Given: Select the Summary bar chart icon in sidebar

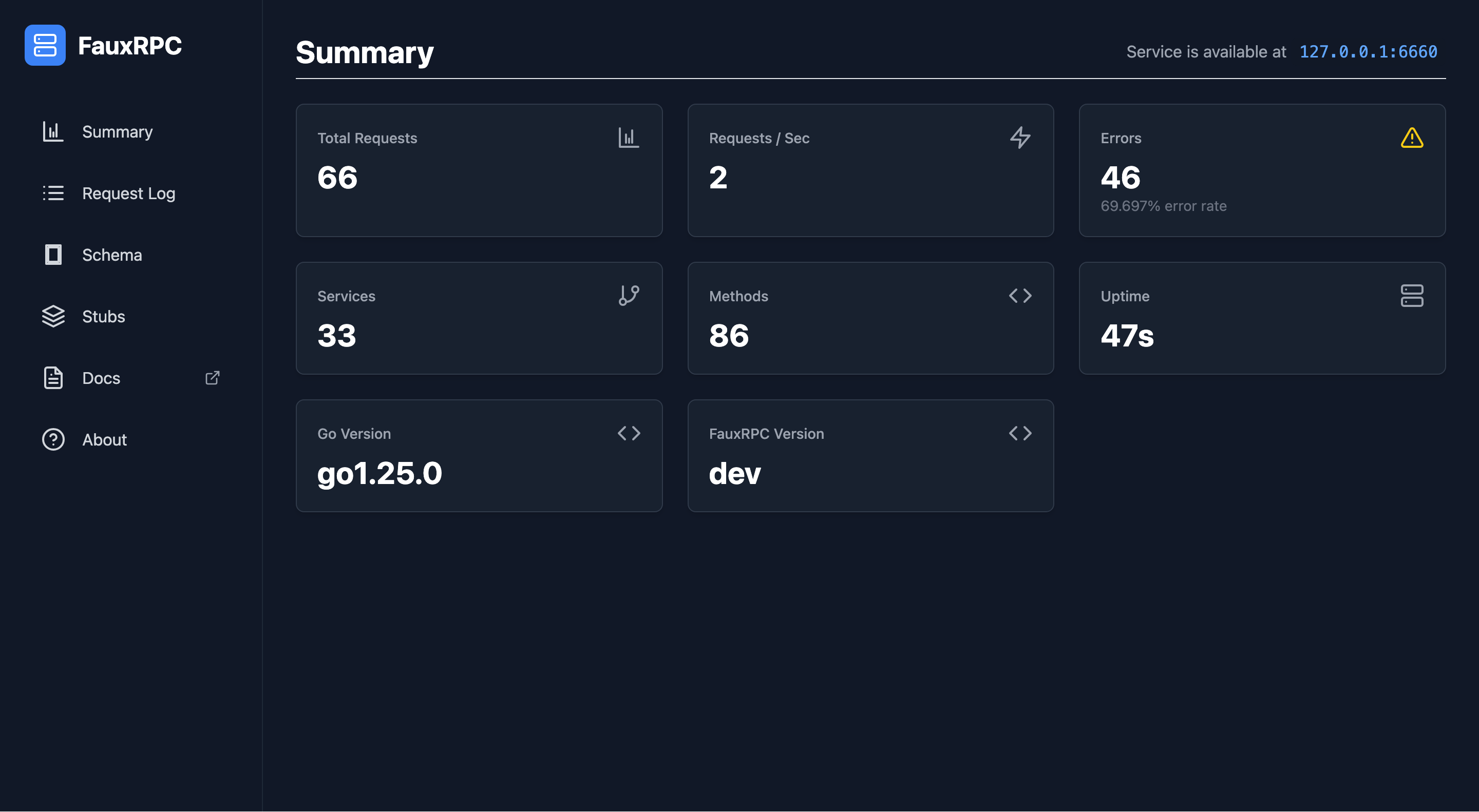Looking at the screenshot, I should [x=53, y=131].
